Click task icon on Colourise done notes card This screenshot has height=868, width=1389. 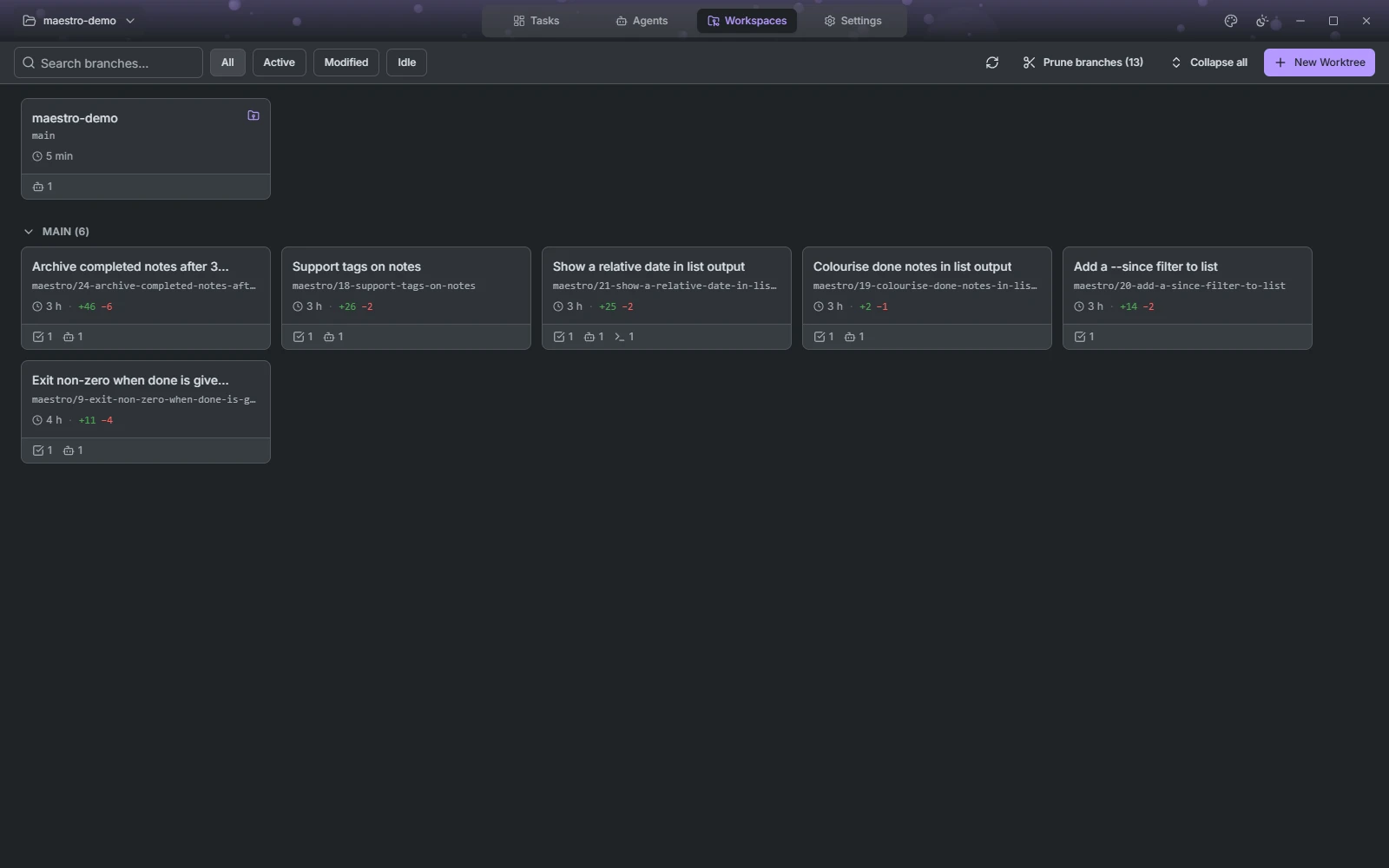click(x=820, y=337)
